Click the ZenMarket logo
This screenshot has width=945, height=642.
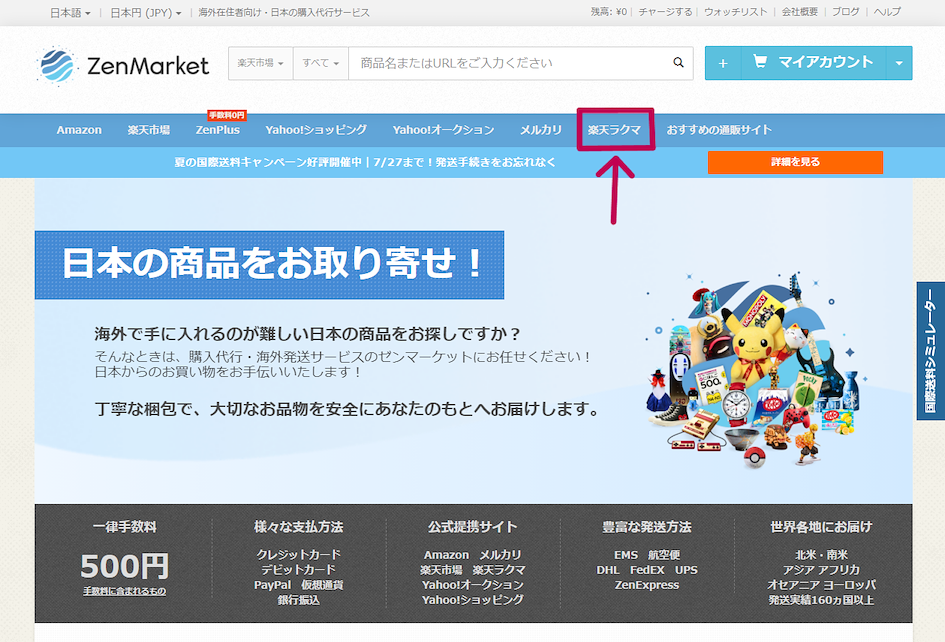click(x=123, y=65)
